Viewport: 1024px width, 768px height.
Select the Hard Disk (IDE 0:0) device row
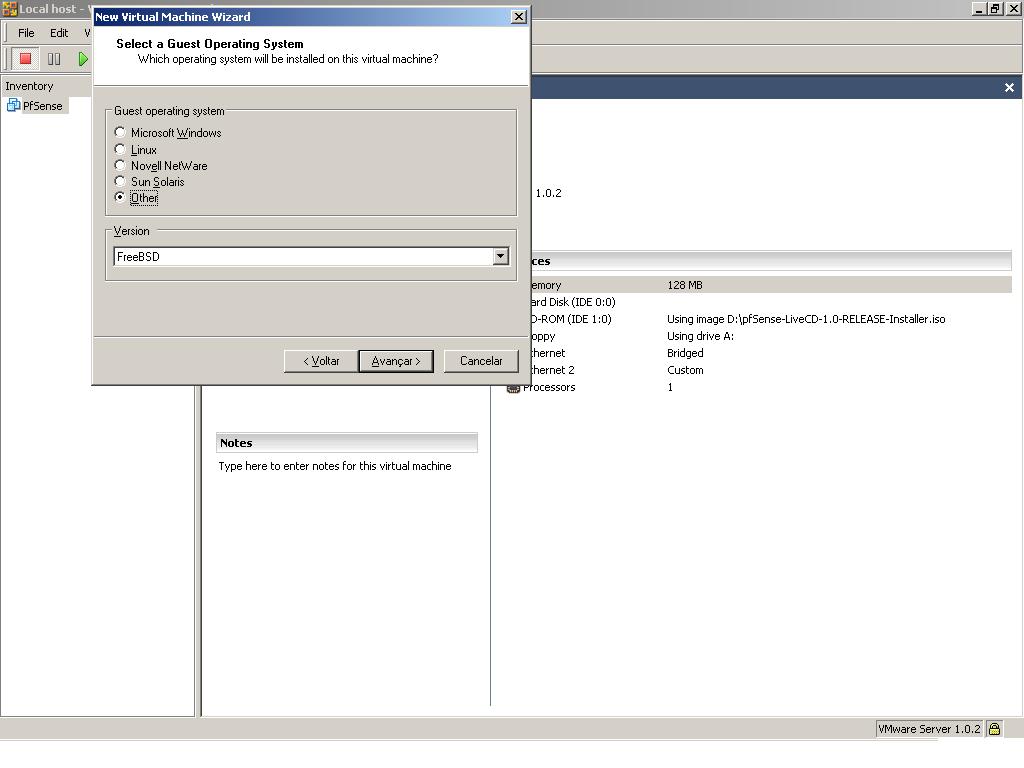tap(760, 302)
